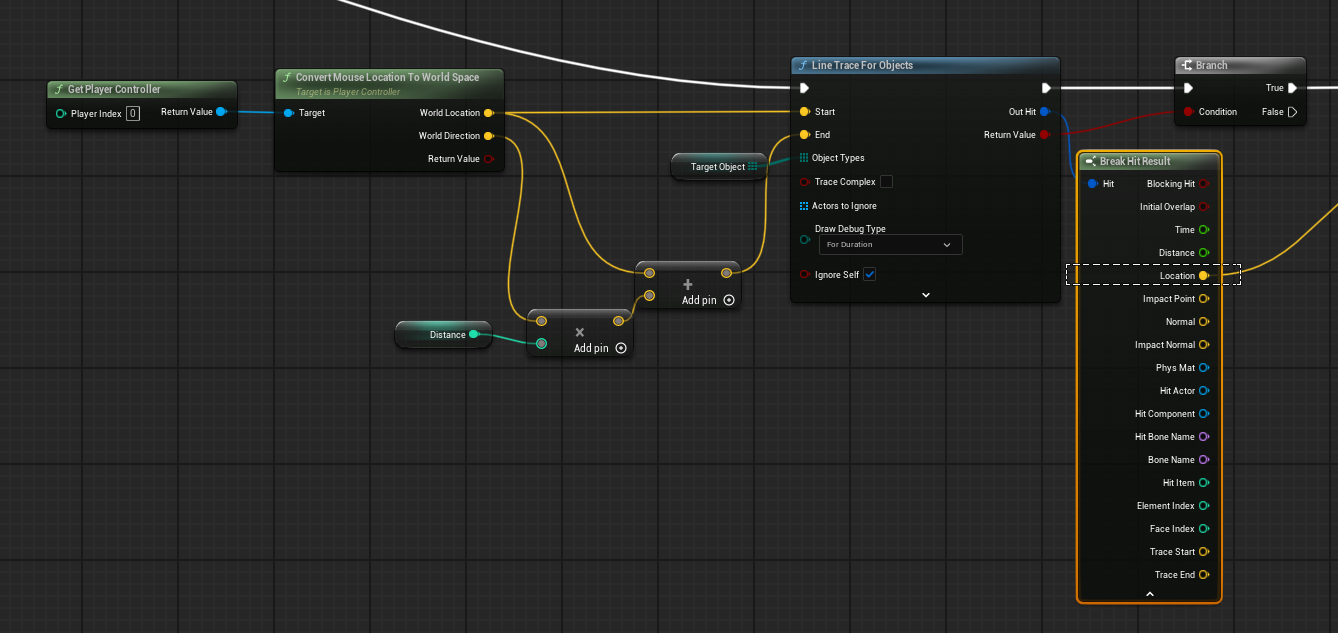1338x633 pixels.
Task: Click the World Direction output pin
Action: pos(488,136)
